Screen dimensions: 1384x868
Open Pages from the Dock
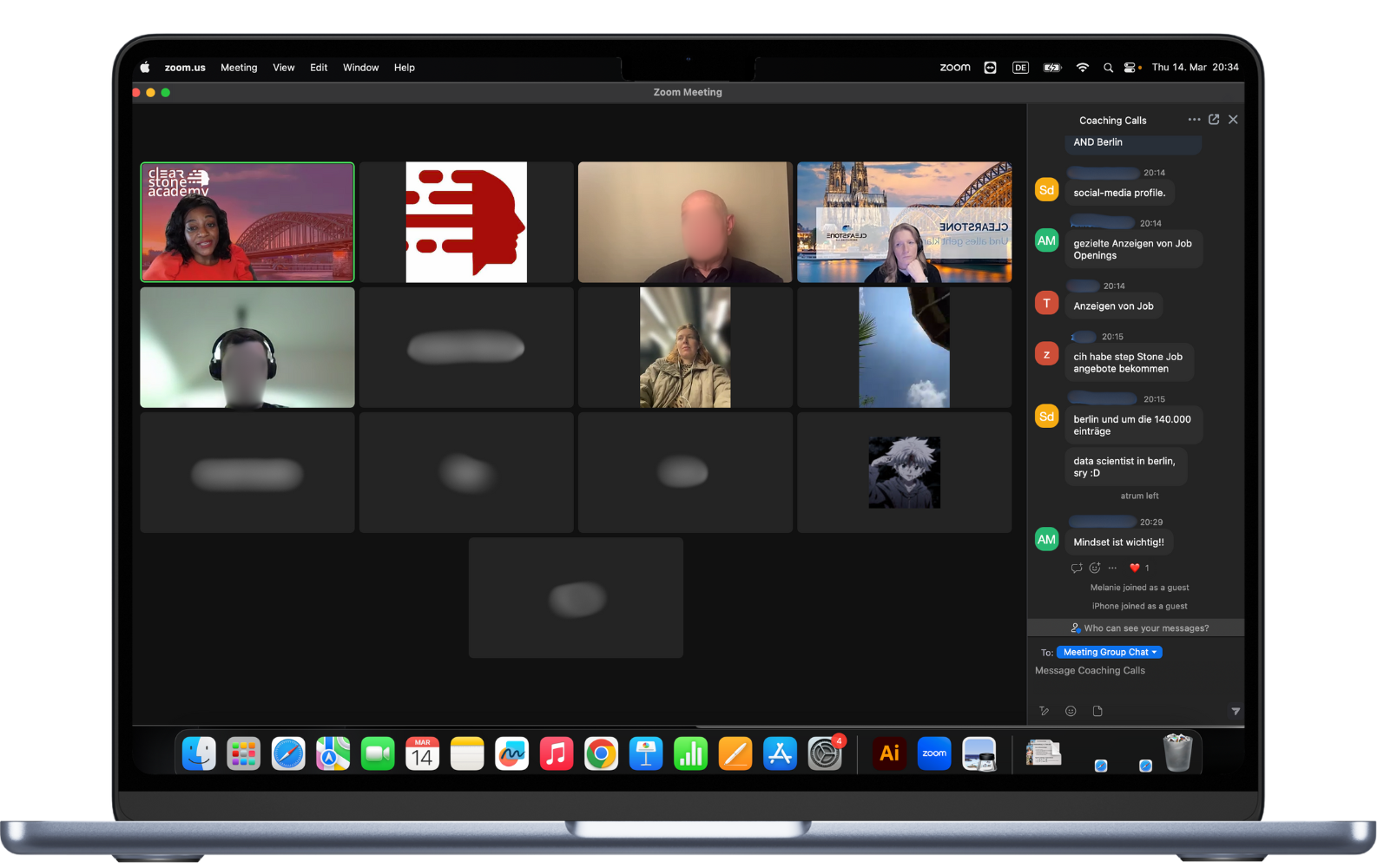tap(735, 753)
